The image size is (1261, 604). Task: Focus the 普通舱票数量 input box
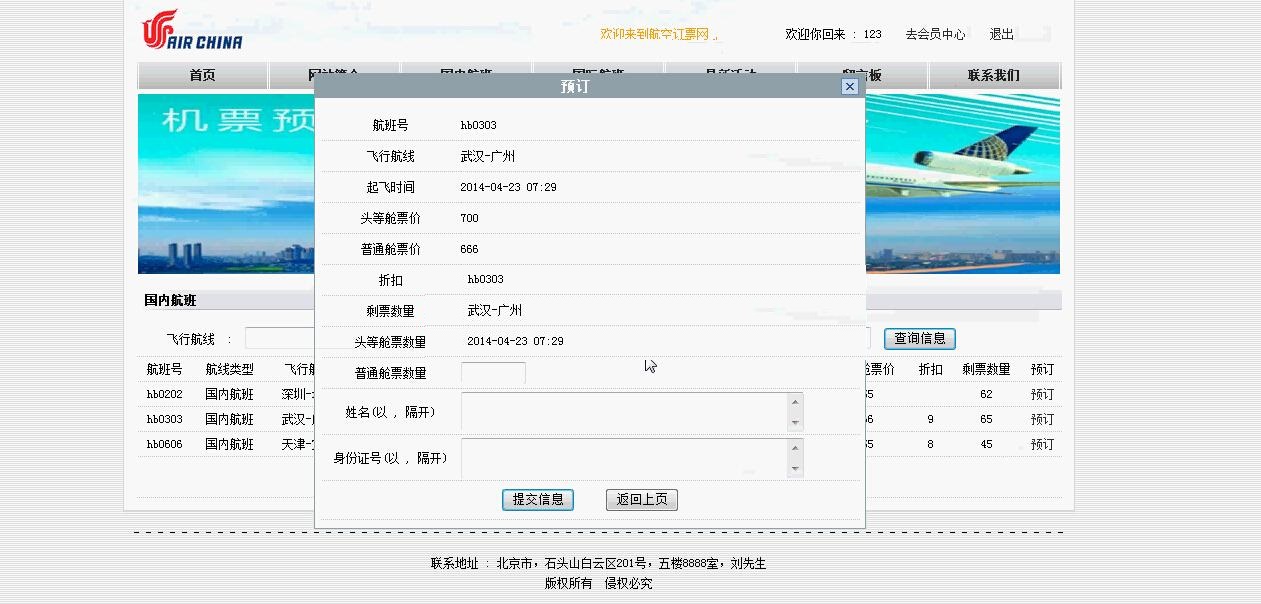click(493, 373)
